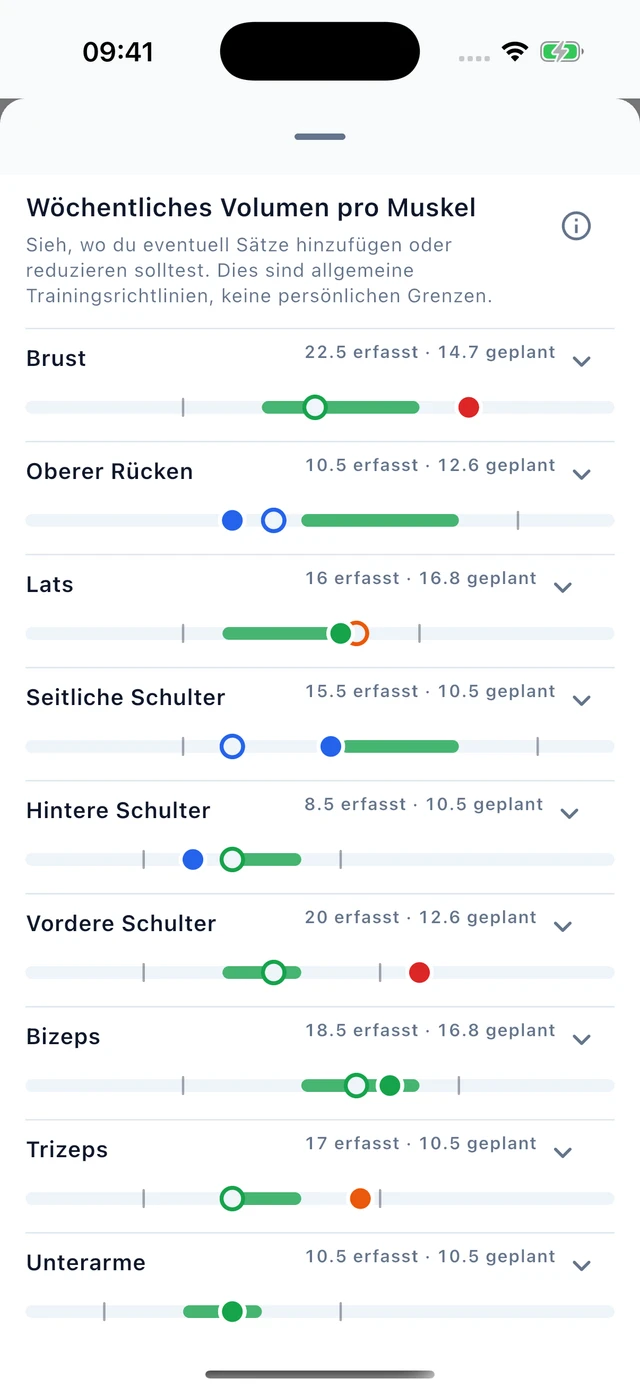The width and height of the screenshot is (640, 1391).
Task: Select the Seitliche Schulter muscle label
Action: tap(126, 697)
